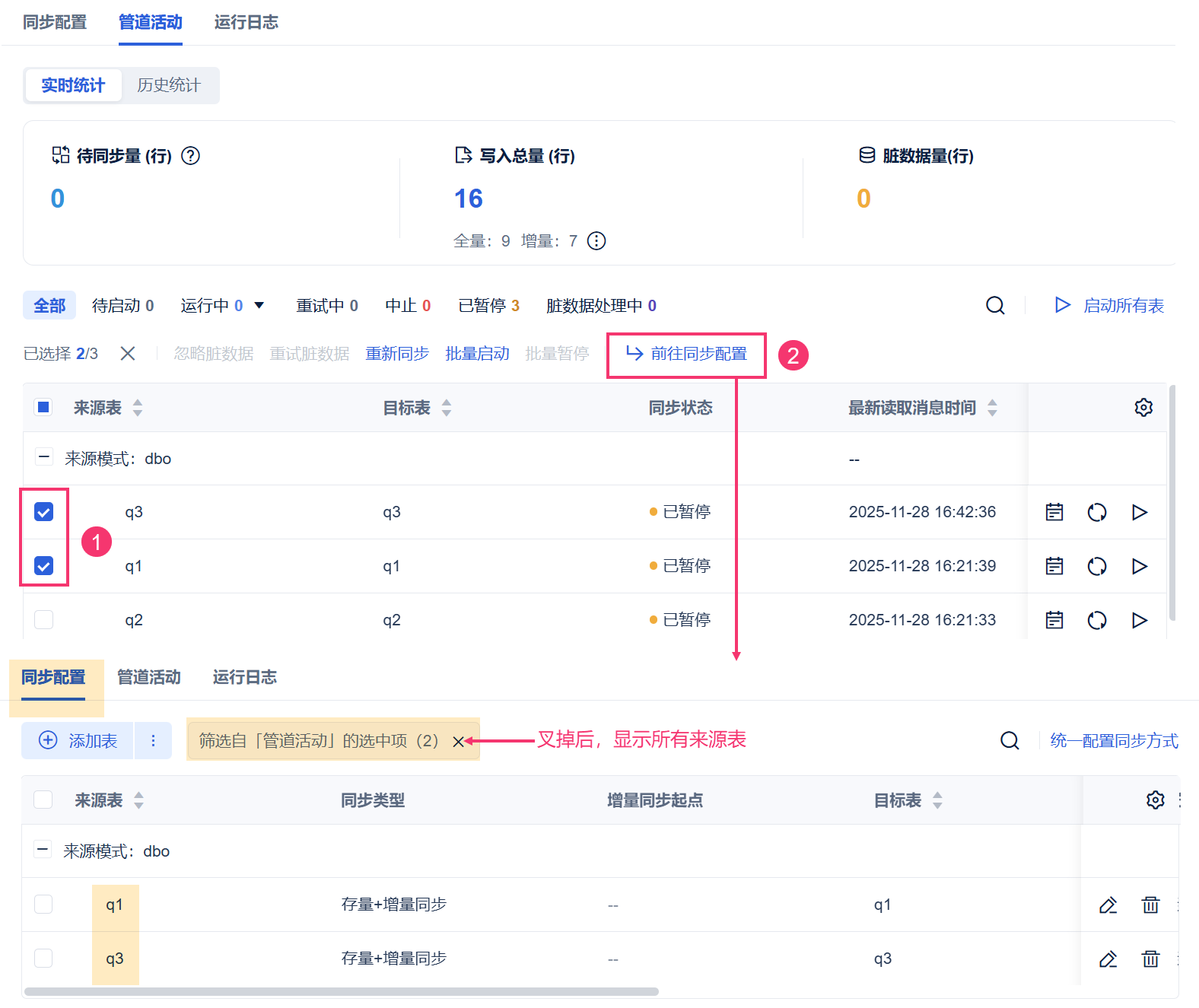Viewport: 1199px width, 1008px height.
Task: Delete the q1 sync configuration row
Action: pos(1150,905)
